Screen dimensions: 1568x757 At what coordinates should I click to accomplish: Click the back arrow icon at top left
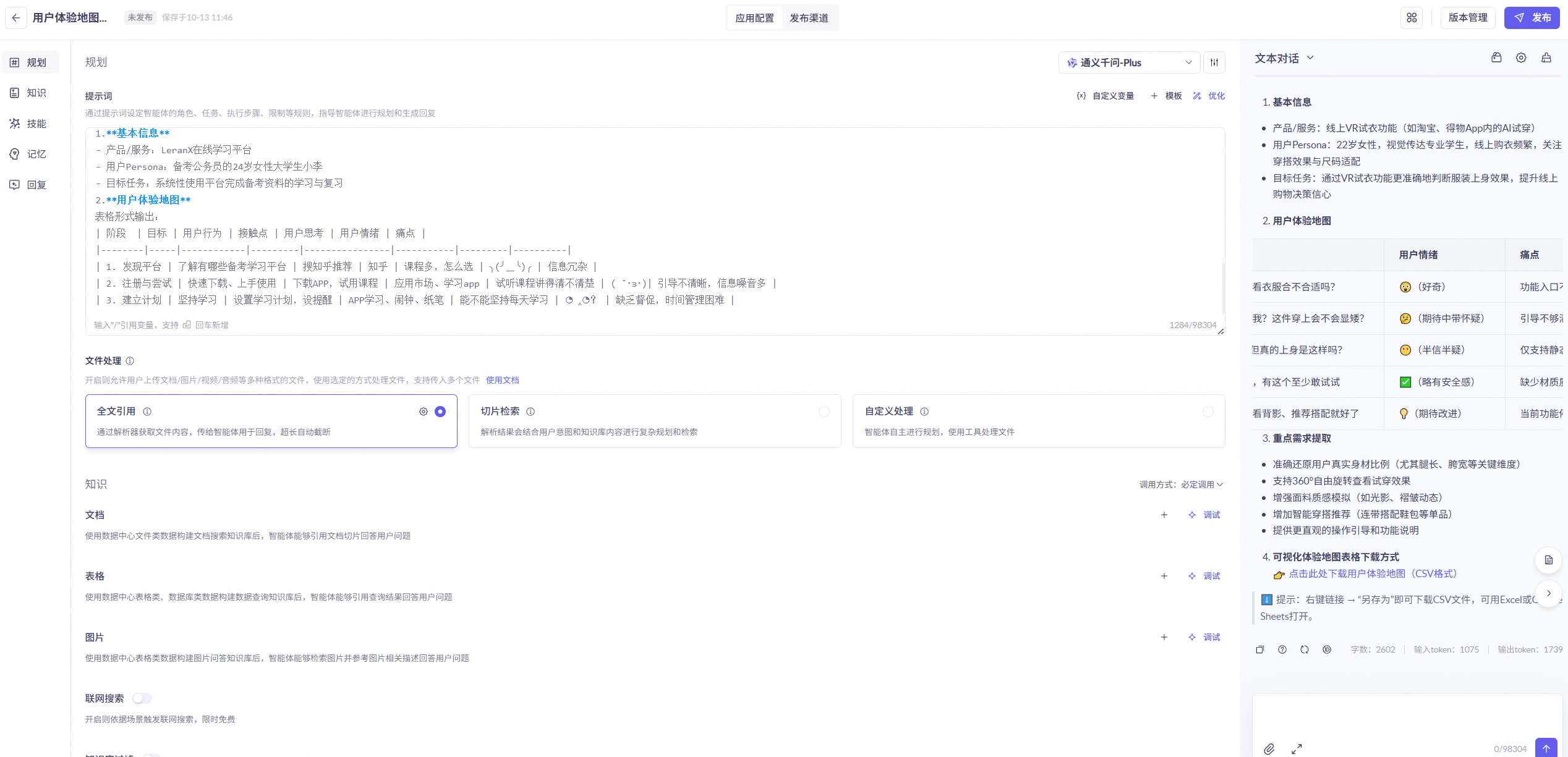click(x=16, y=18)
